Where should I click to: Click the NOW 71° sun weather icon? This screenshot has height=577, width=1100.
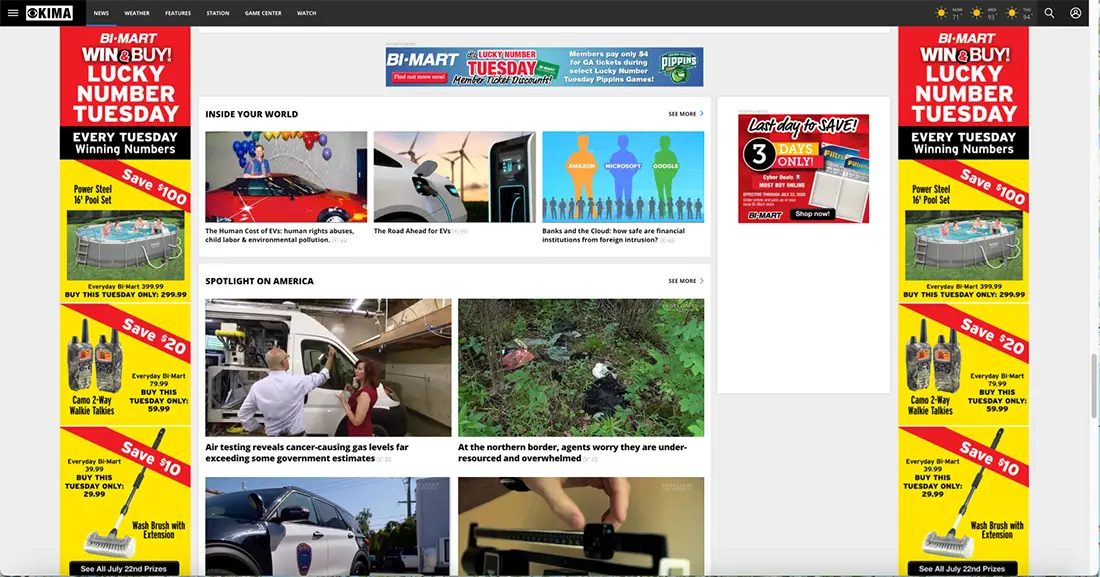(x=941, y=13)
